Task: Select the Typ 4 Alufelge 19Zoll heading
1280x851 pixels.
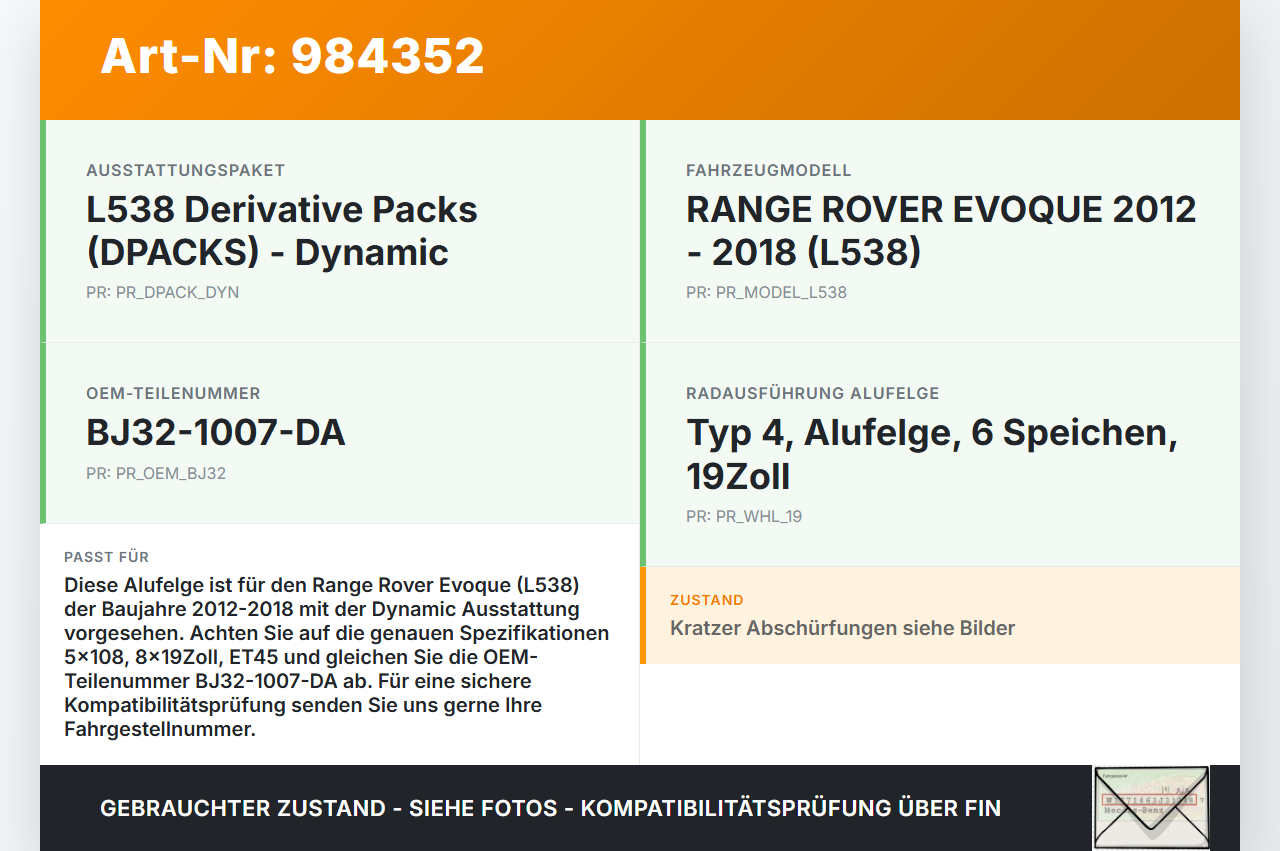Action: (931, 455)
